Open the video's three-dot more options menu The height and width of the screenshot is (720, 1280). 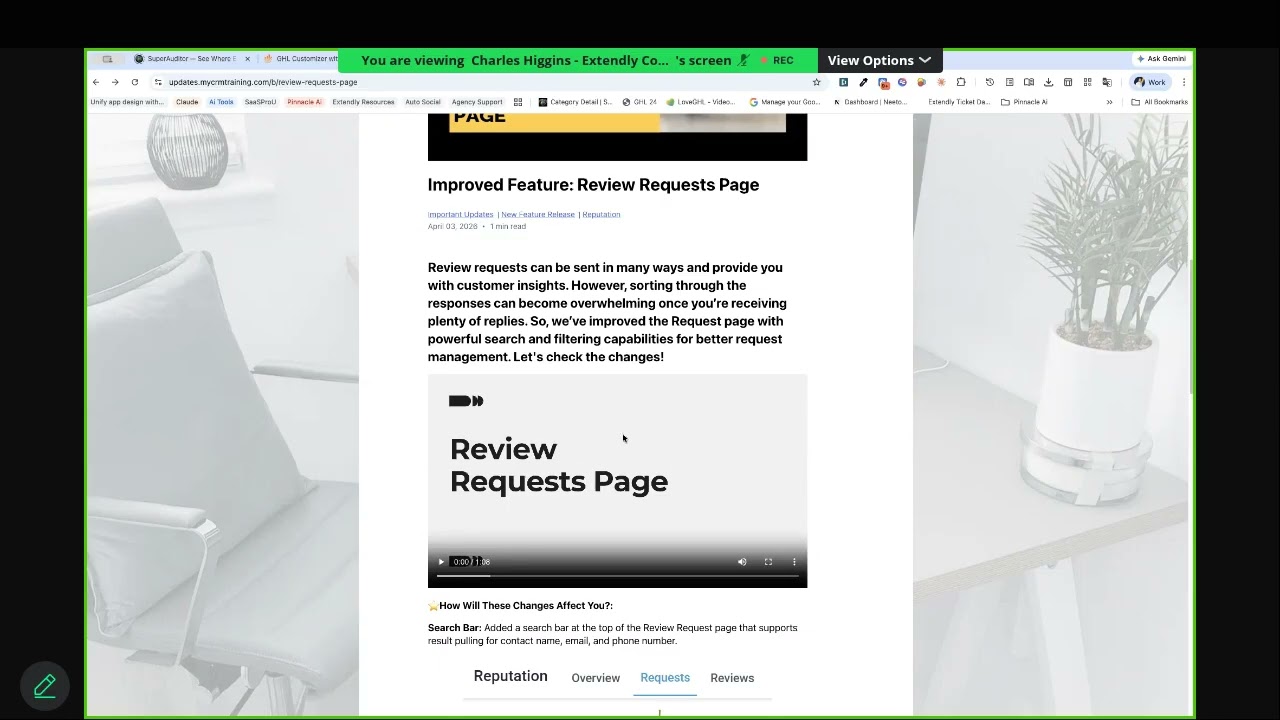point(794,562)
